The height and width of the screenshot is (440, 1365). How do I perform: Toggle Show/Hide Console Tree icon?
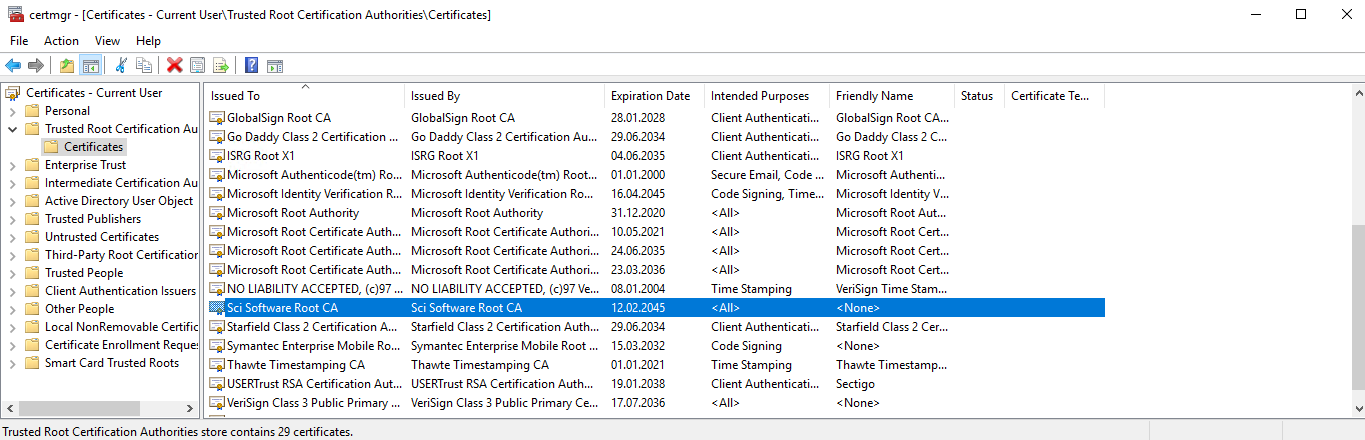point(90,66)
